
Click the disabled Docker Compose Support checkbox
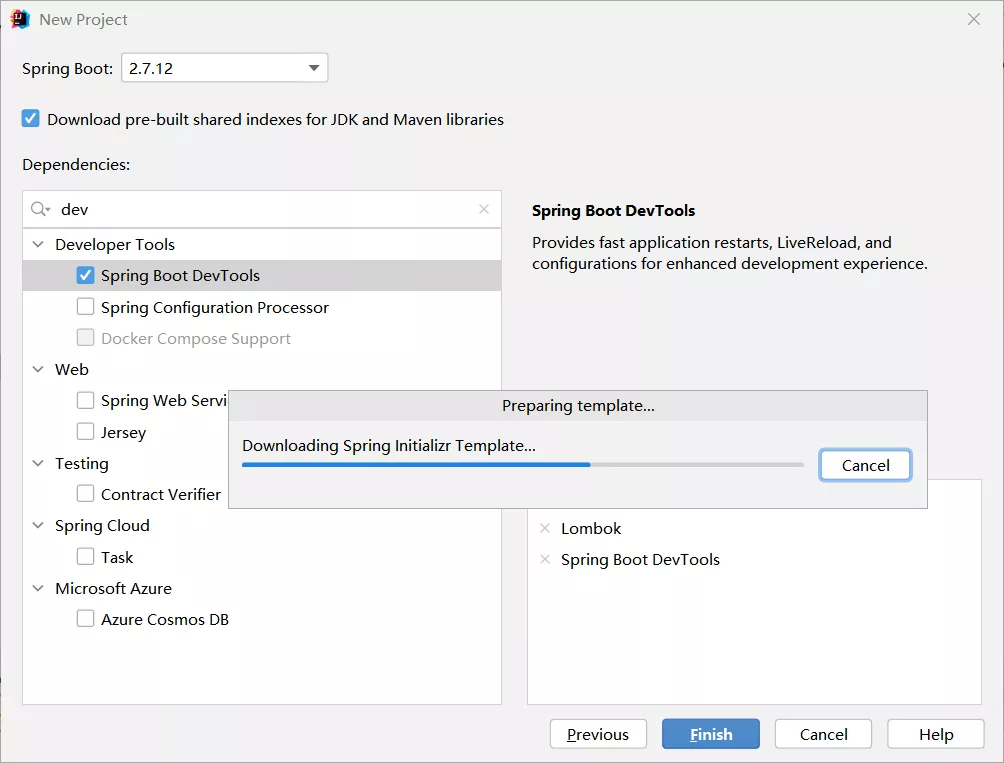coord(85,337)
